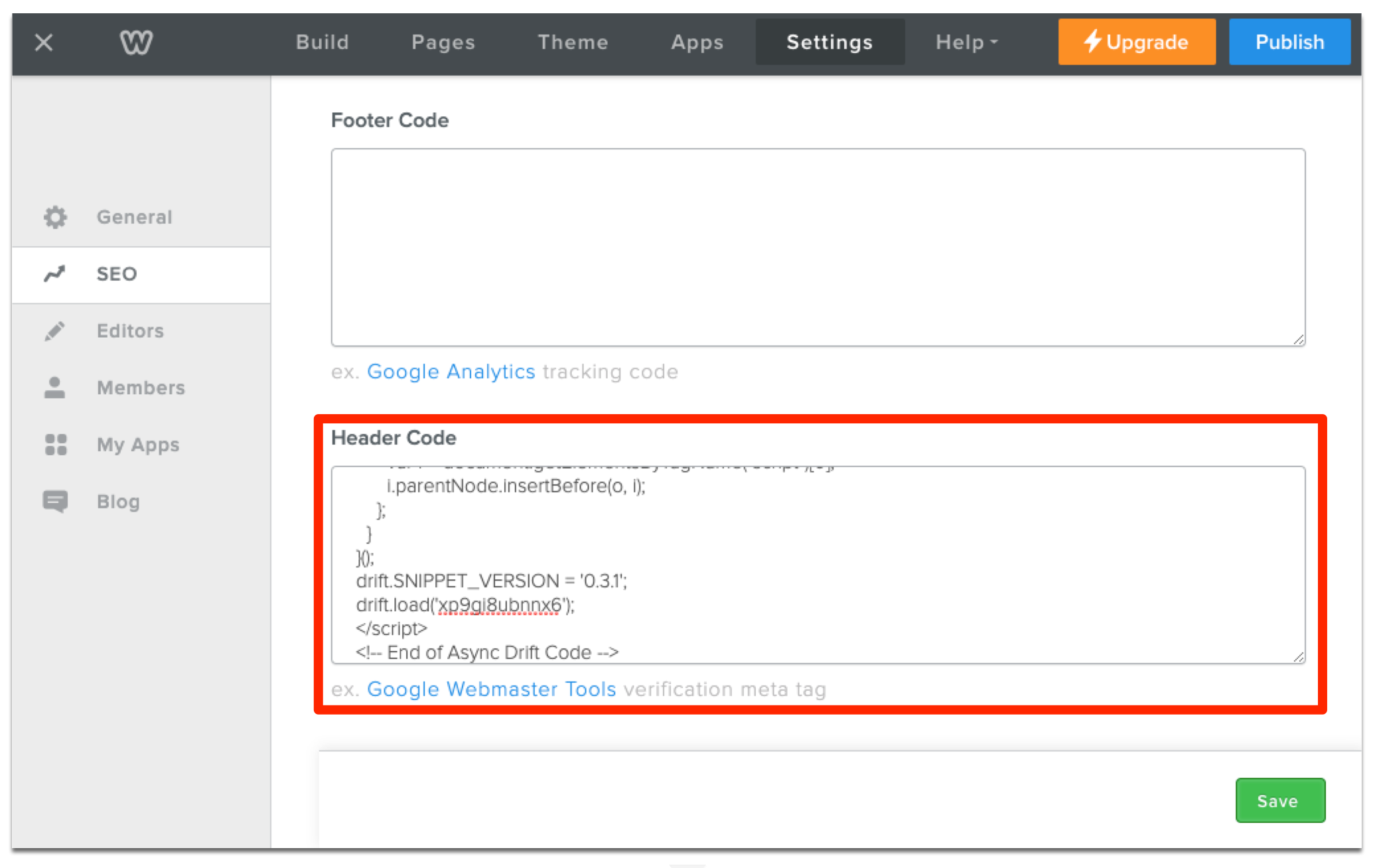Image resolution: width=1375 pixels, height=868 pixels.
Task: Close the editor with the X icon
Action: click(x=44, y=42)
